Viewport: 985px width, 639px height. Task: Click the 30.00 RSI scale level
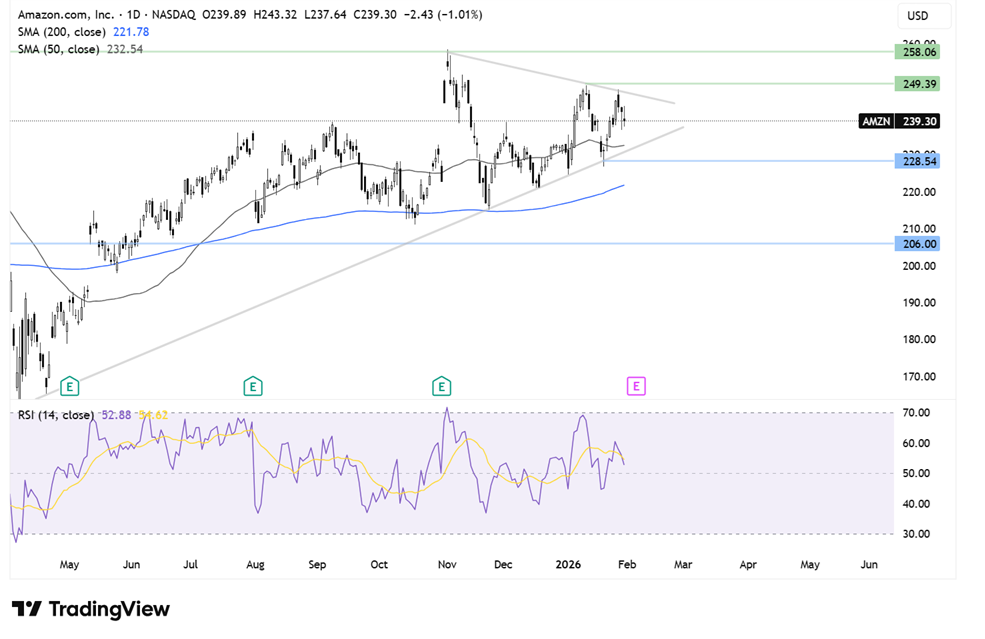click(x=916, y=534)
